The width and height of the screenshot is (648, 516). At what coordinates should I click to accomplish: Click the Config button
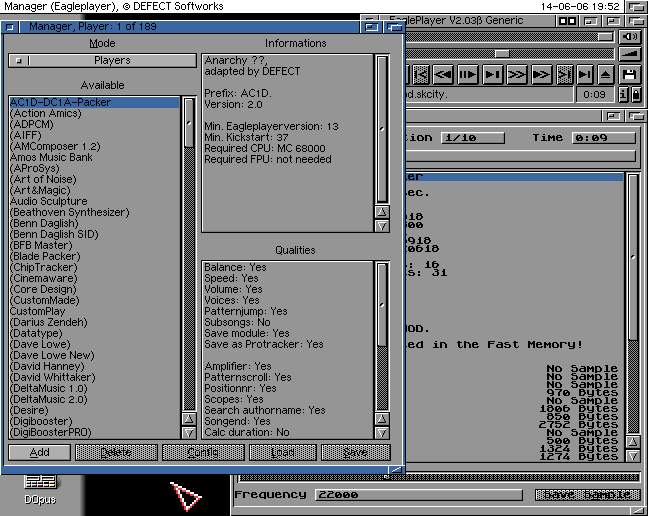coord(203,452)
